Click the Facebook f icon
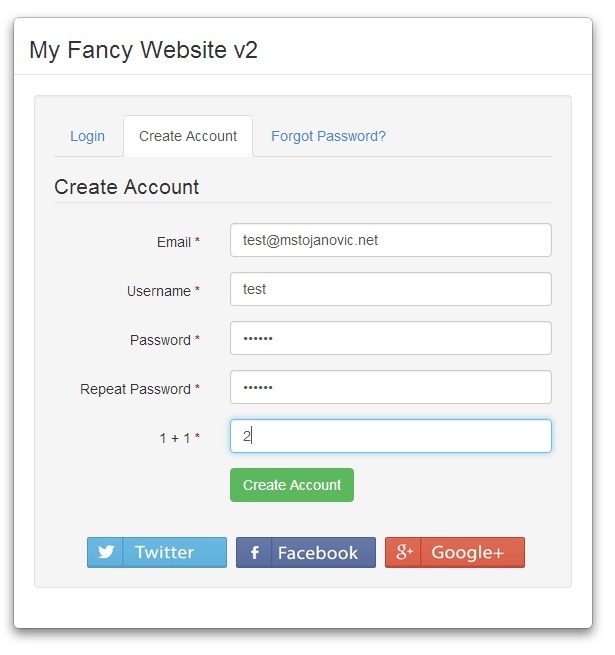The height and width of the screenshot is (655, 615). coord(254,552)
